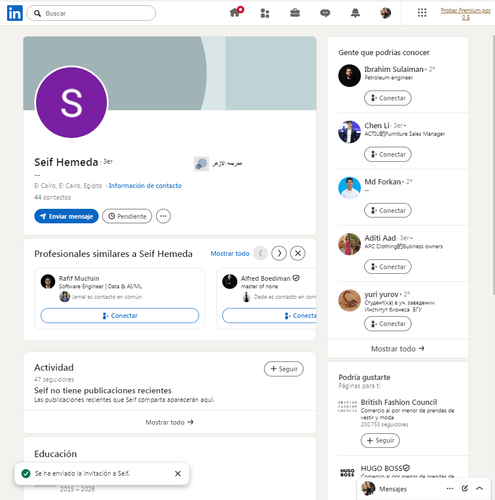495x500 pixels.
Task: Click the Seif Hemeda profile name
Action: (66, 162)
